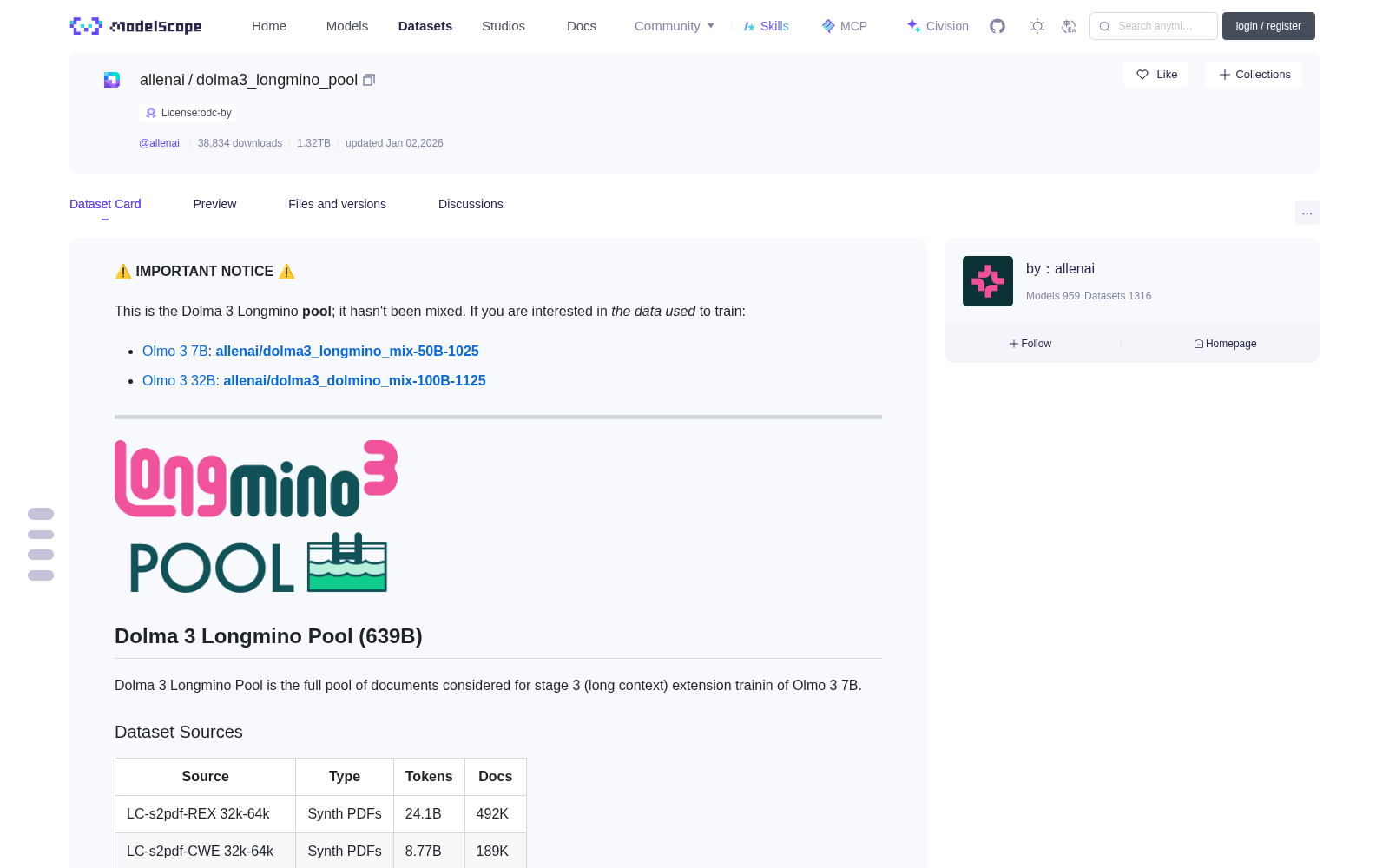Viewport: 1389px width, 868px height.
Task: Click the 'LC-s2pdf-CWE 32k-64k' table cell
Action: [x=206, y=852]
